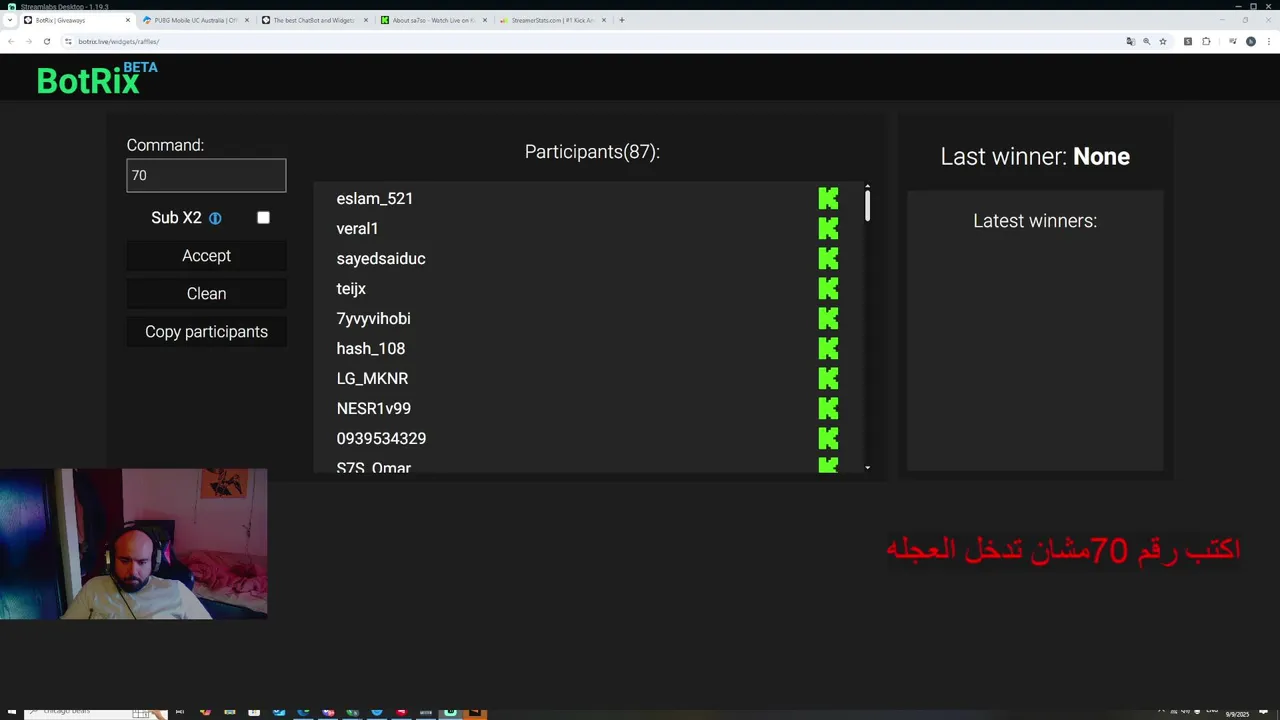
Task: Click the participants list scrollbar thumb
Action: (867, 206)
